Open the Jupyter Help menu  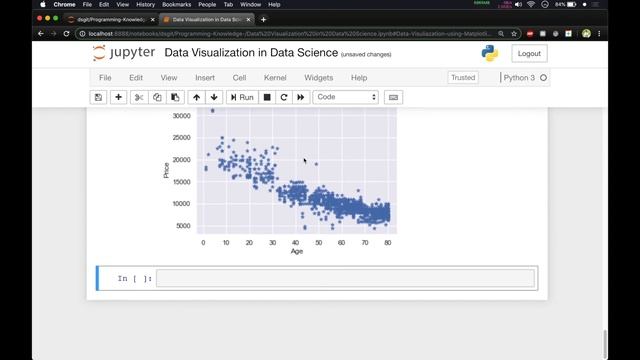tap(359, 78)
